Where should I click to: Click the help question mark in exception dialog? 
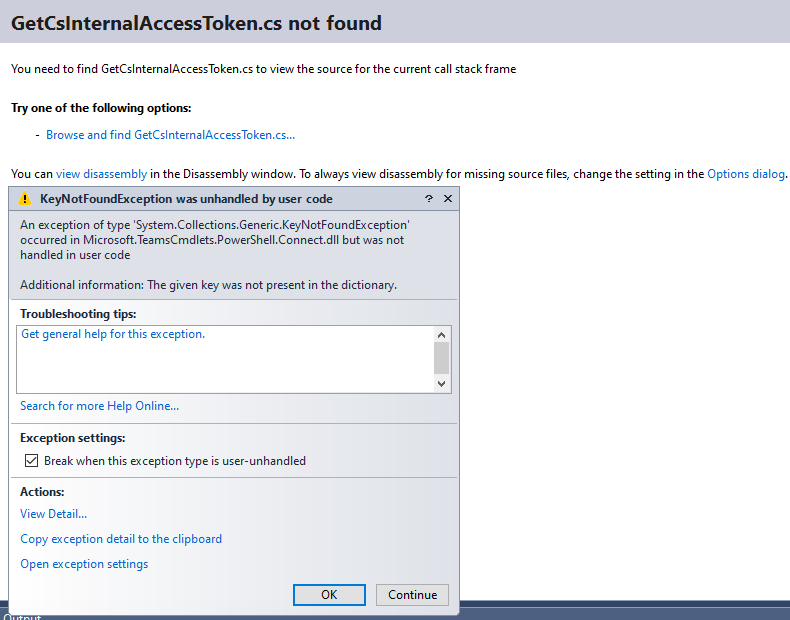[x=429, y=198]
